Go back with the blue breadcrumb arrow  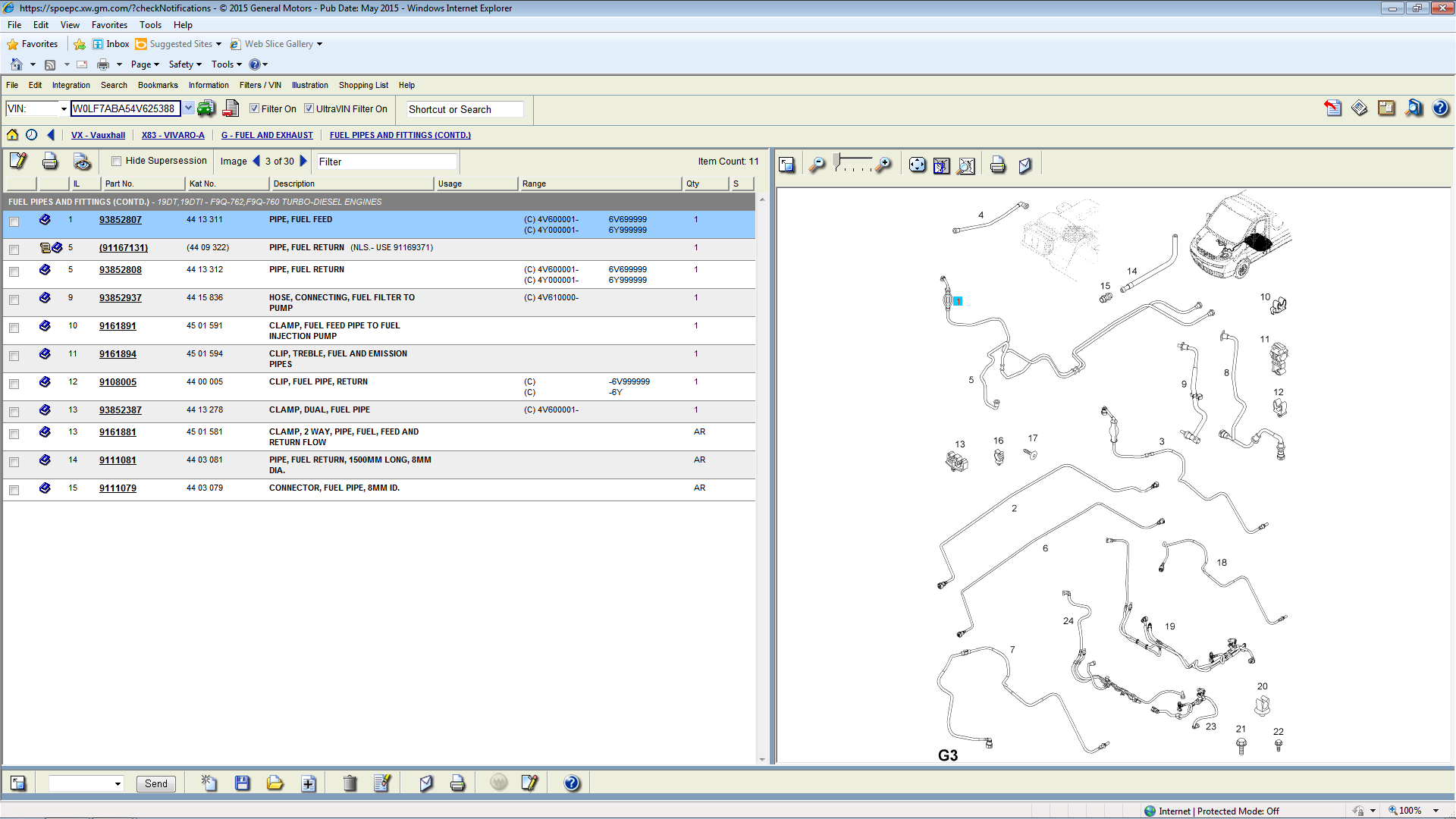coord(51,135)
